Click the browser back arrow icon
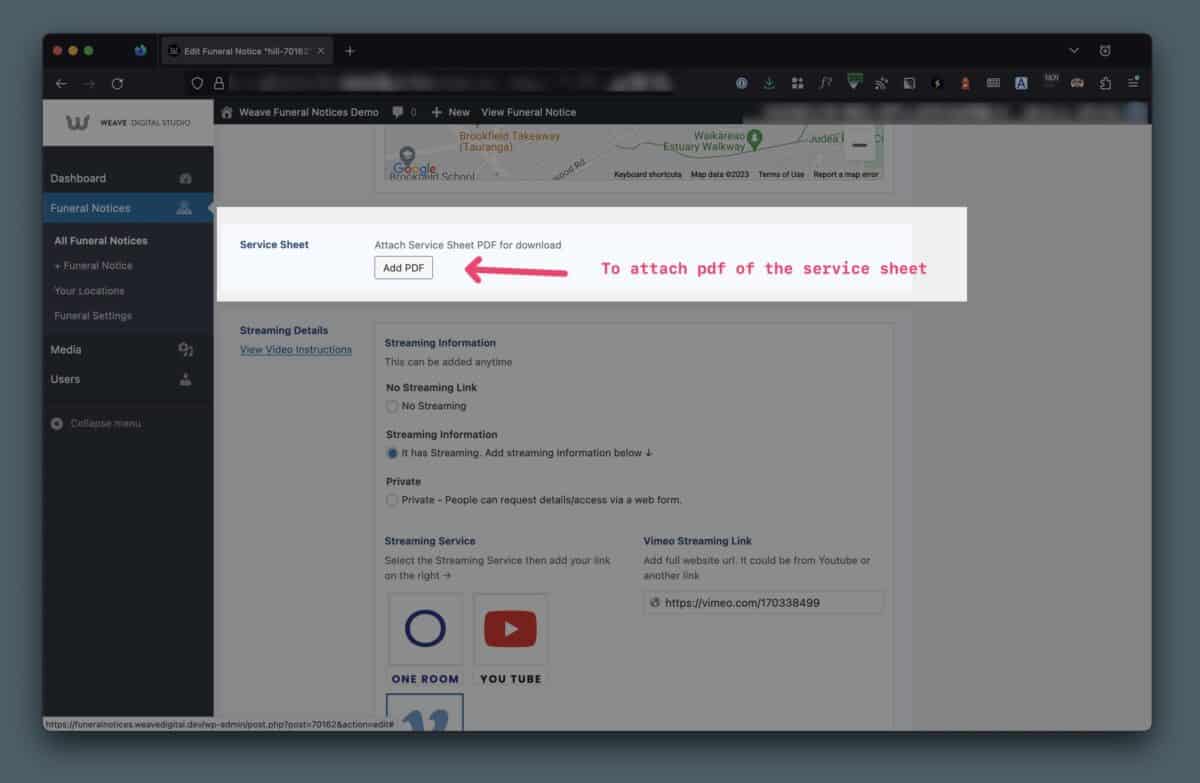1200x783 pixels. (x=61, y=84)
